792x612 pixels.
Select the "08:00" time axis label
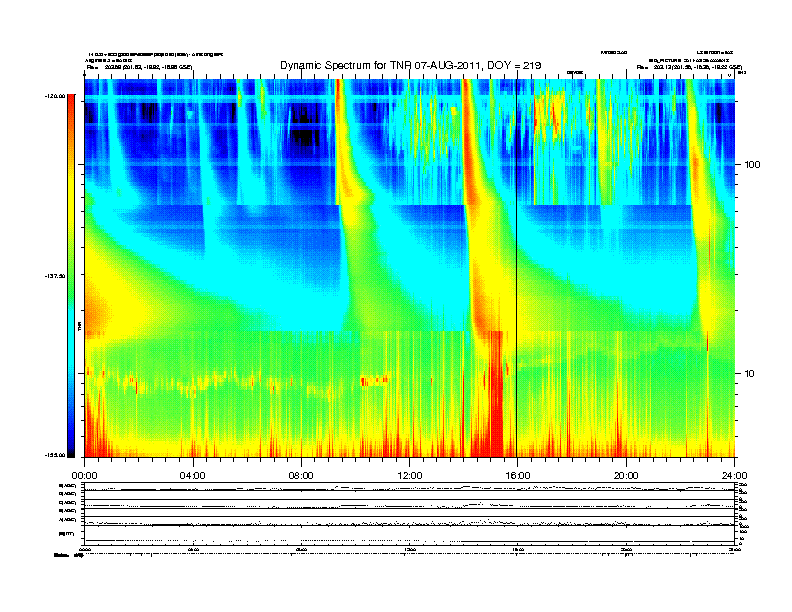301,476
